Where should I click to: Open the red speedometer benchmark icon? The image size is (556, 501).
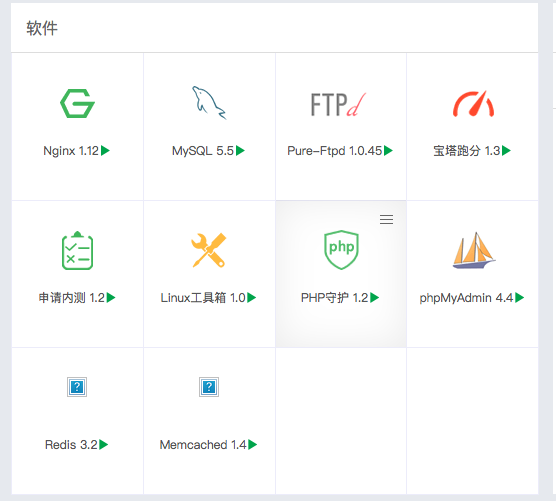[473, 104]
